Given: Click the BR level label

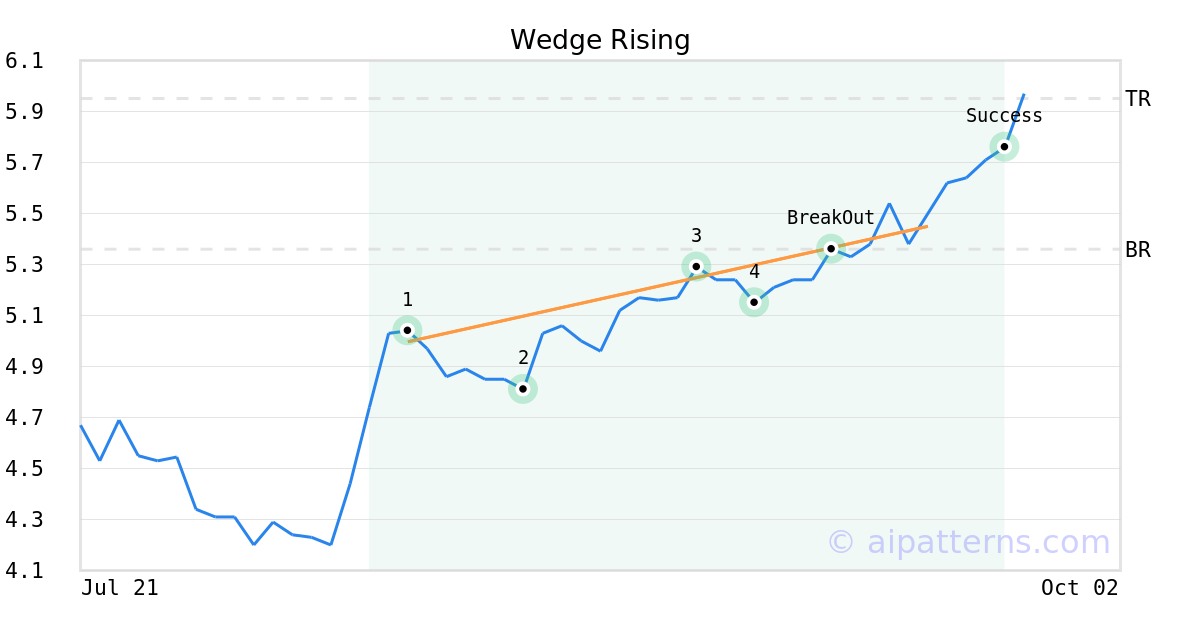Looking at the screenshot, I should (x=1138, y=250).
